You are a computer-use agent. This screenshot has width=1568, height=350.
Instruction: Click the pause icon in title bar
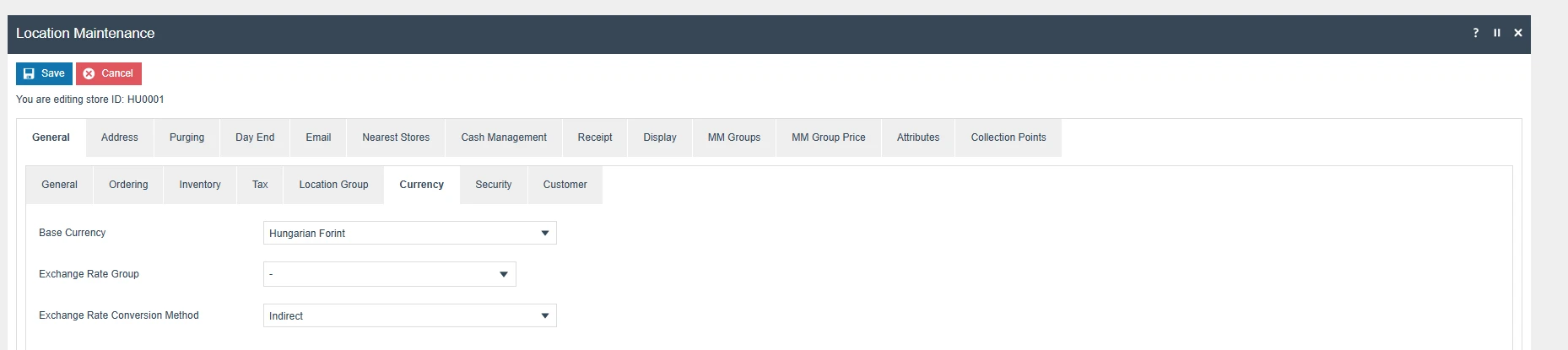point(1497,33)
